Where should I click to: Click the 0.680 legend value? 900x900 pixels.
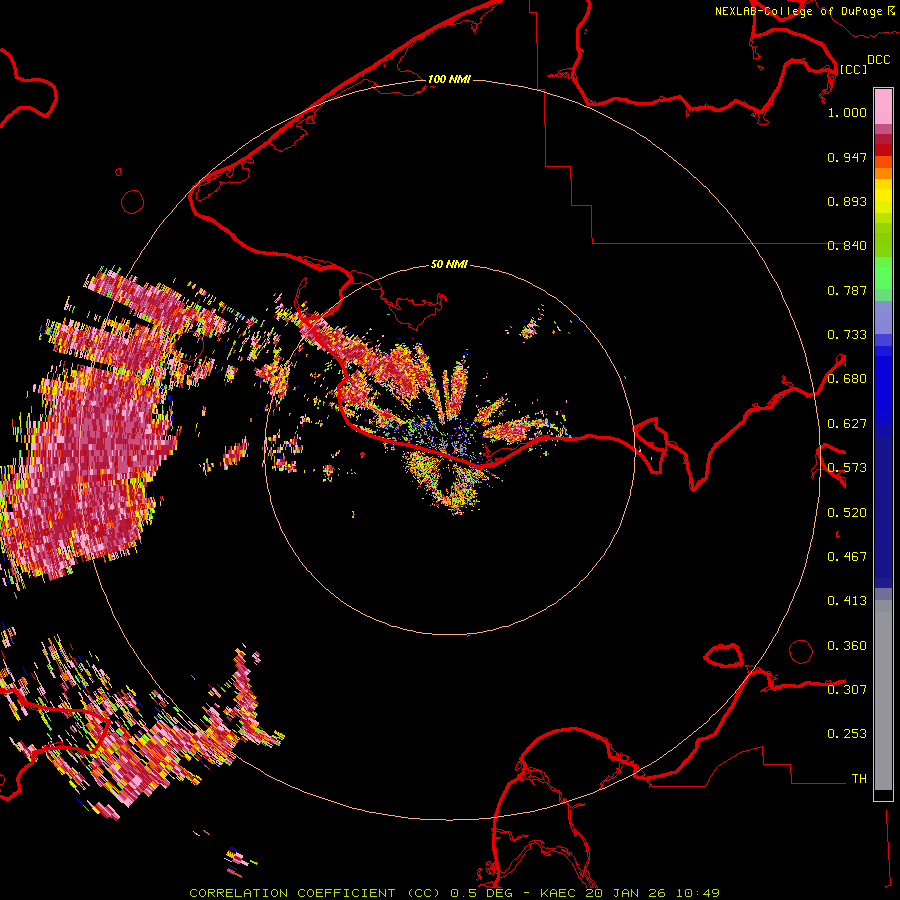tap(847, 379)
